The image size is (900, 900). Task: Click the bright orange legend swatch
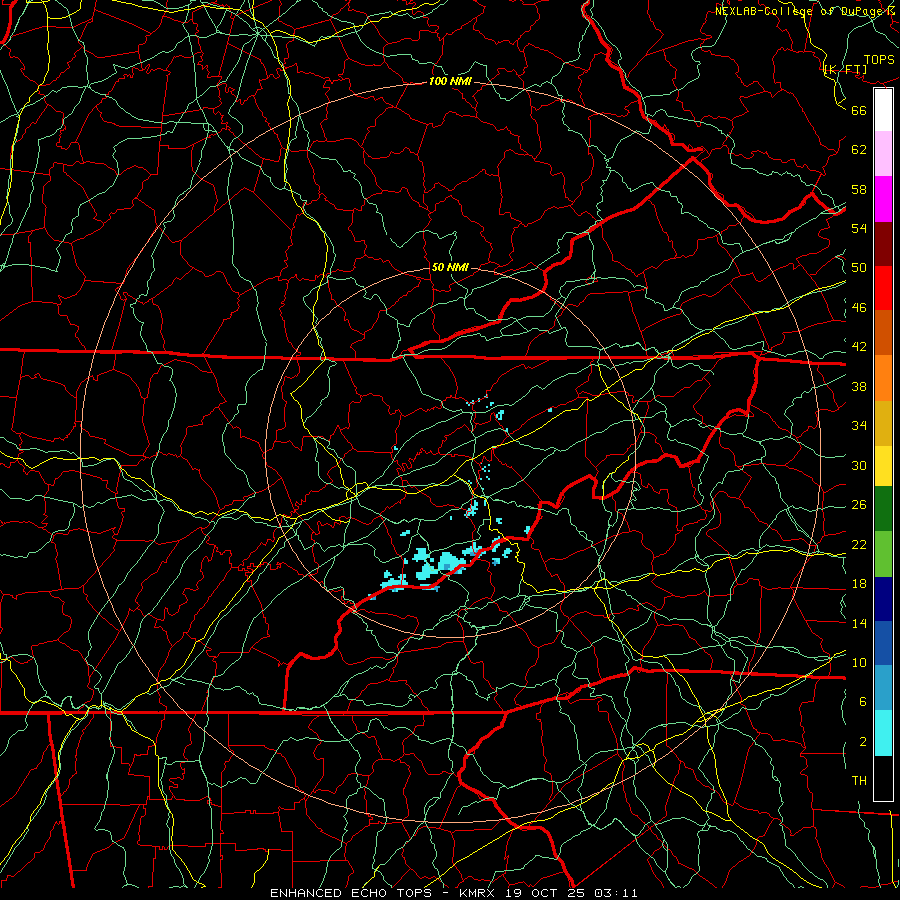pyautogui.click(x=883, y=378)
